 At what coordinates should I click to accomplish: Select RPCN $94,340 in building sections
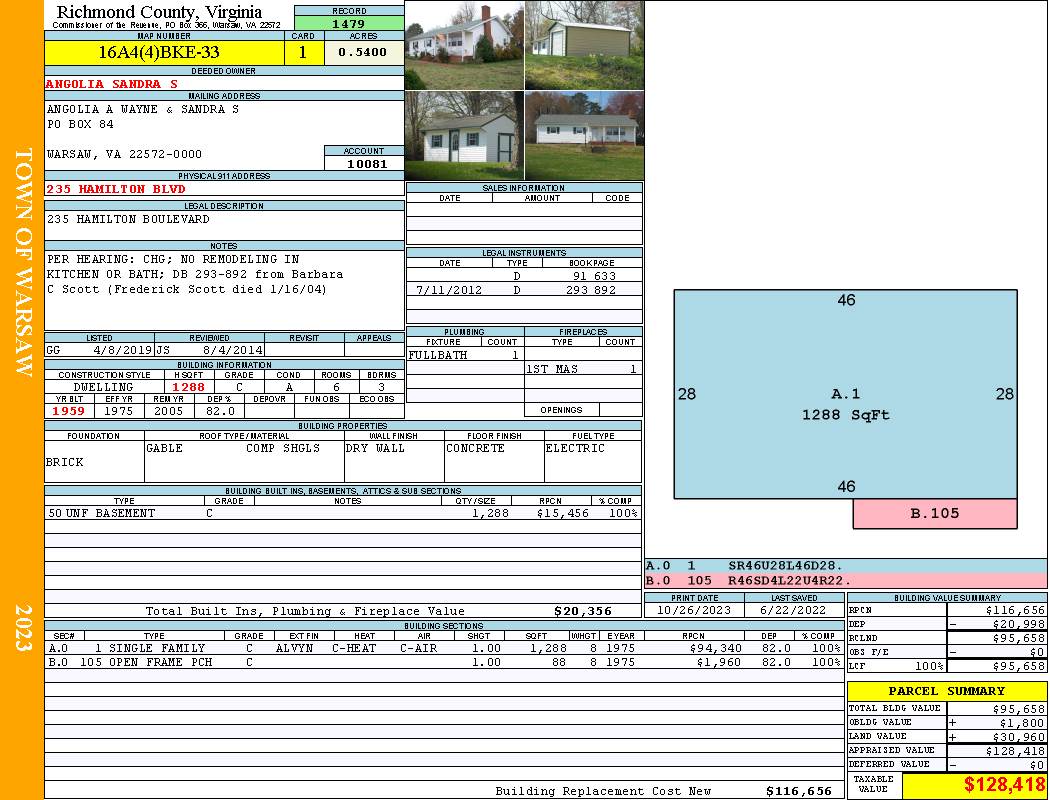pos(715,648)
